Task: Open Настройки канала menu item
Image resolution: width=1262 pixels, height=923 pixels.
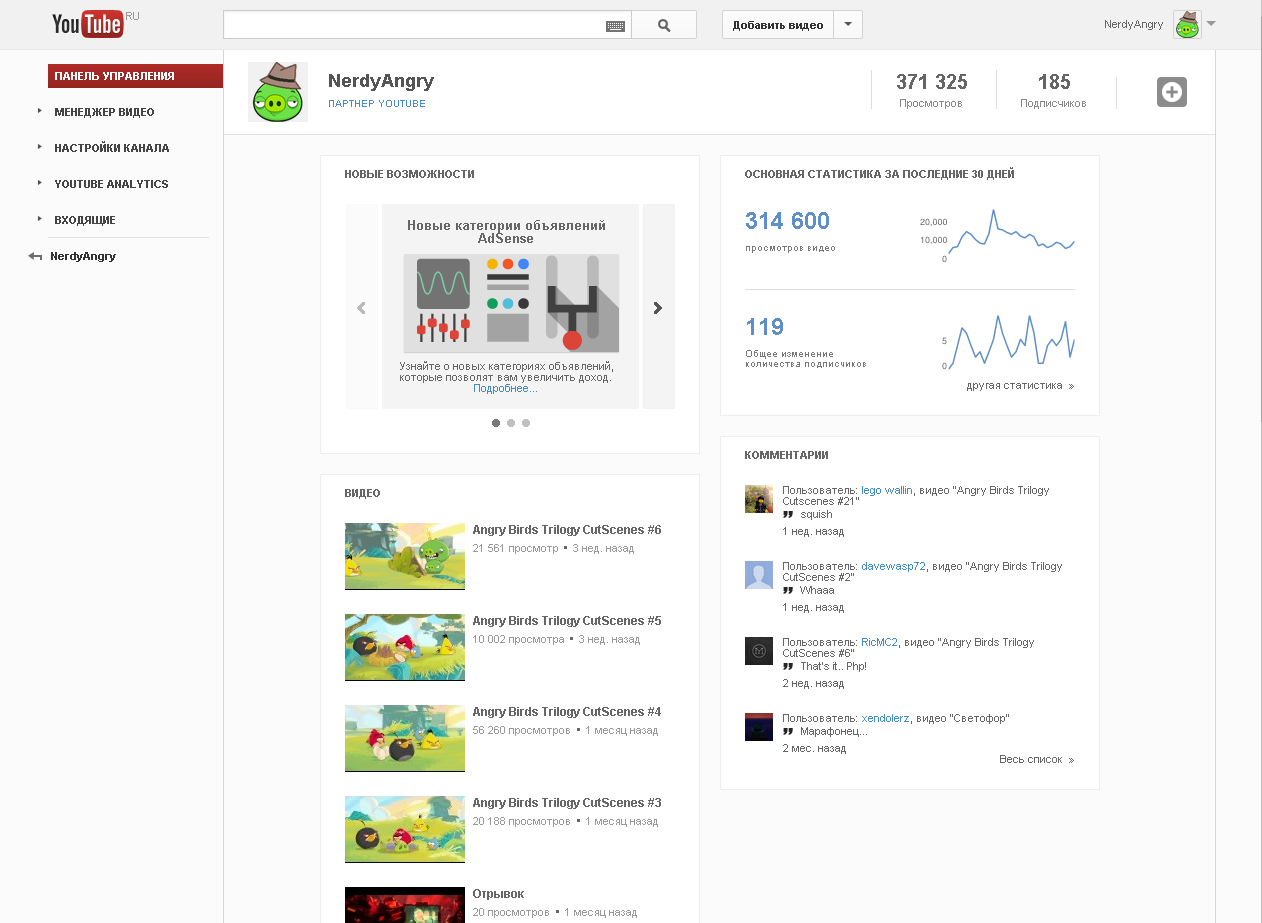Action: (112, 148)
